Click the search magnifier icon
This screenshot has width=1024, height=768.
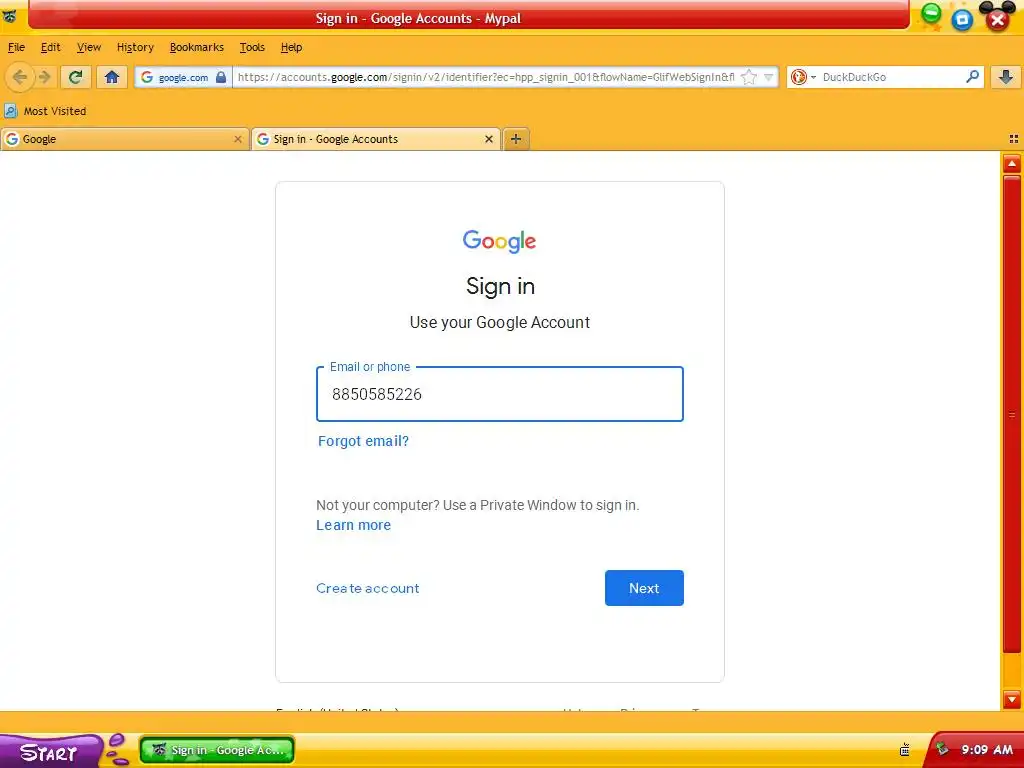point(972,76)
